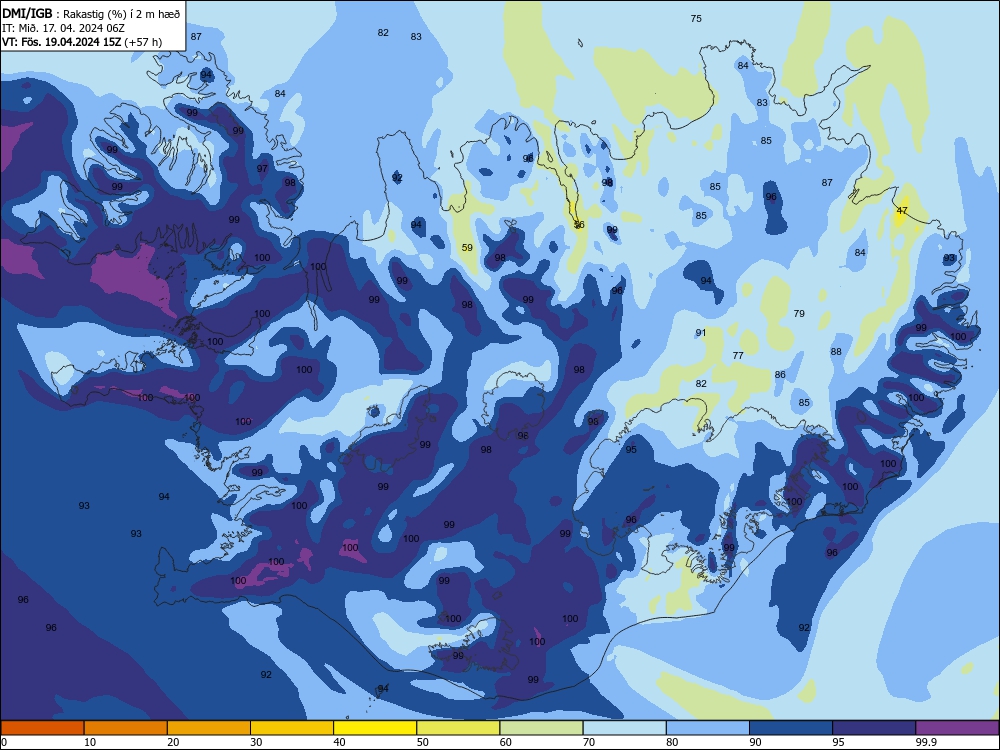
Task: Pick the pale yellow 50–60 legend swatch
Action: pos(459,728)
